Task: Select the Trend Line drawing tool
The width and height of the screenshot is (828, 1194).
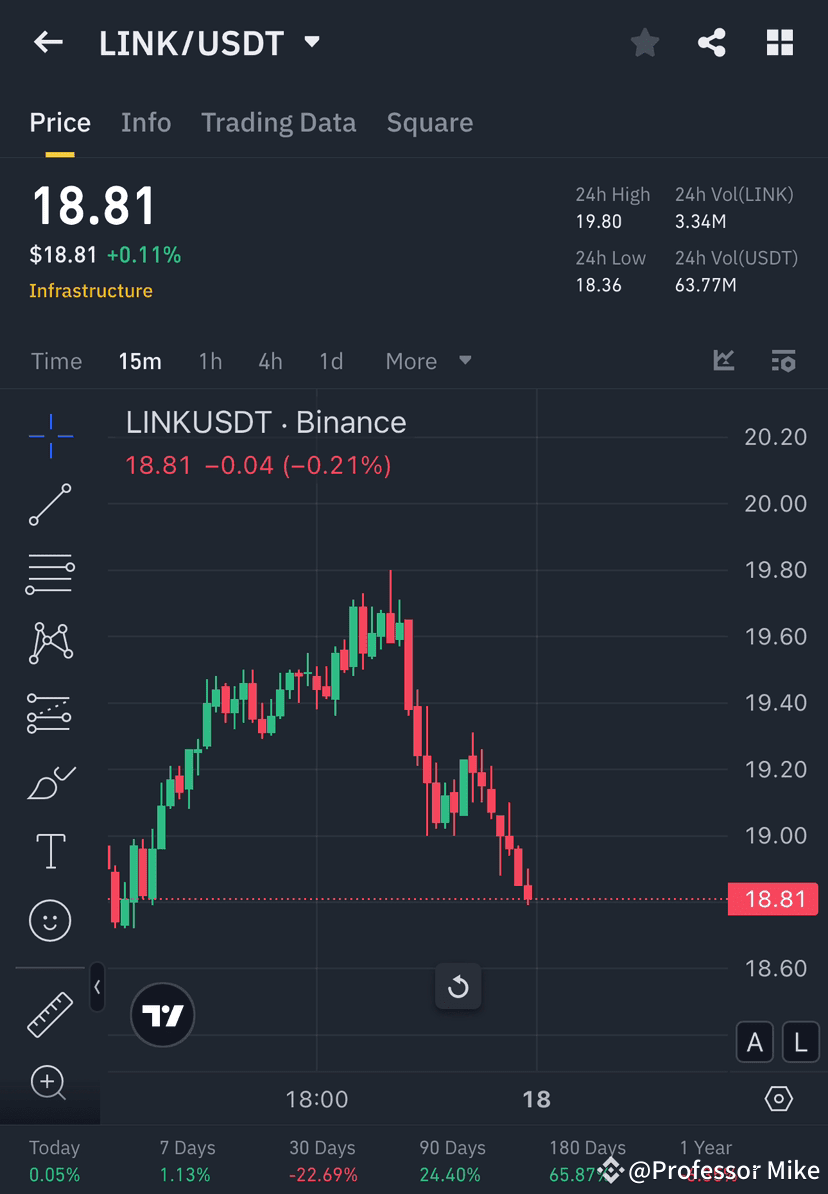Action: coord(50,505)
